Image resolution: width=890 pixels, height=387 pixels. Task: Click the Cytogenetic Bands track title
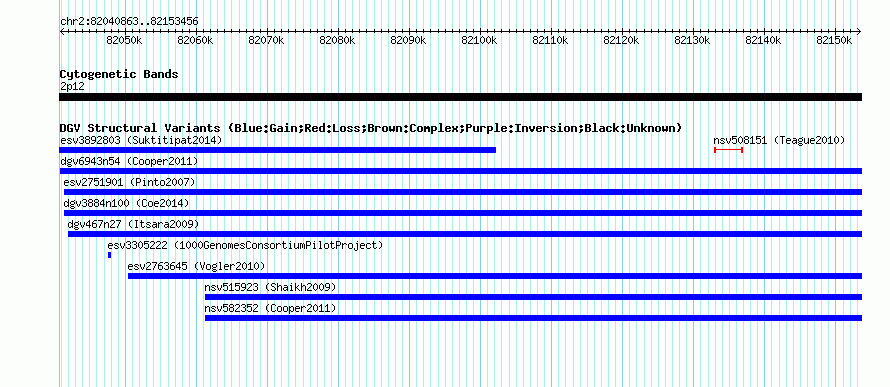119,74
